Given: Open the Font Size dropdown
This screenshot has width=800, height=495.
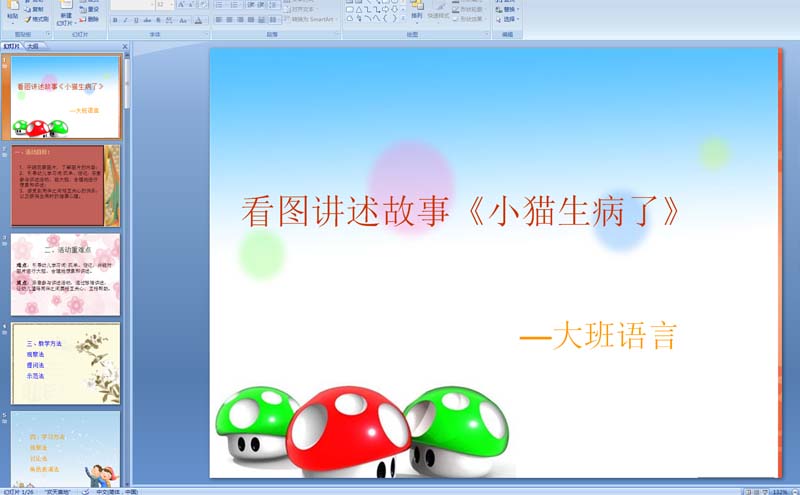Looking at the screenshot, I should (172, 5).
